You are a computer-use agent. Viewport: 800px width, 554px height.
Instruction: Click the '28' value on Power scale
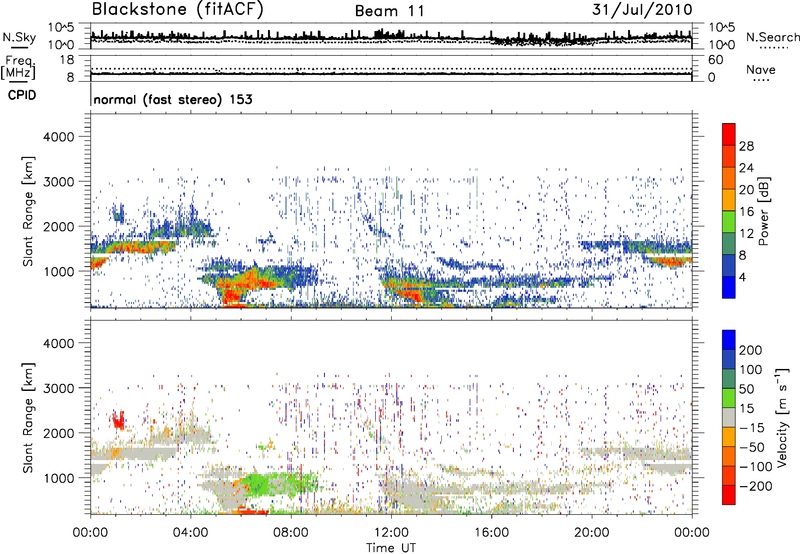[x=746, y=146]
